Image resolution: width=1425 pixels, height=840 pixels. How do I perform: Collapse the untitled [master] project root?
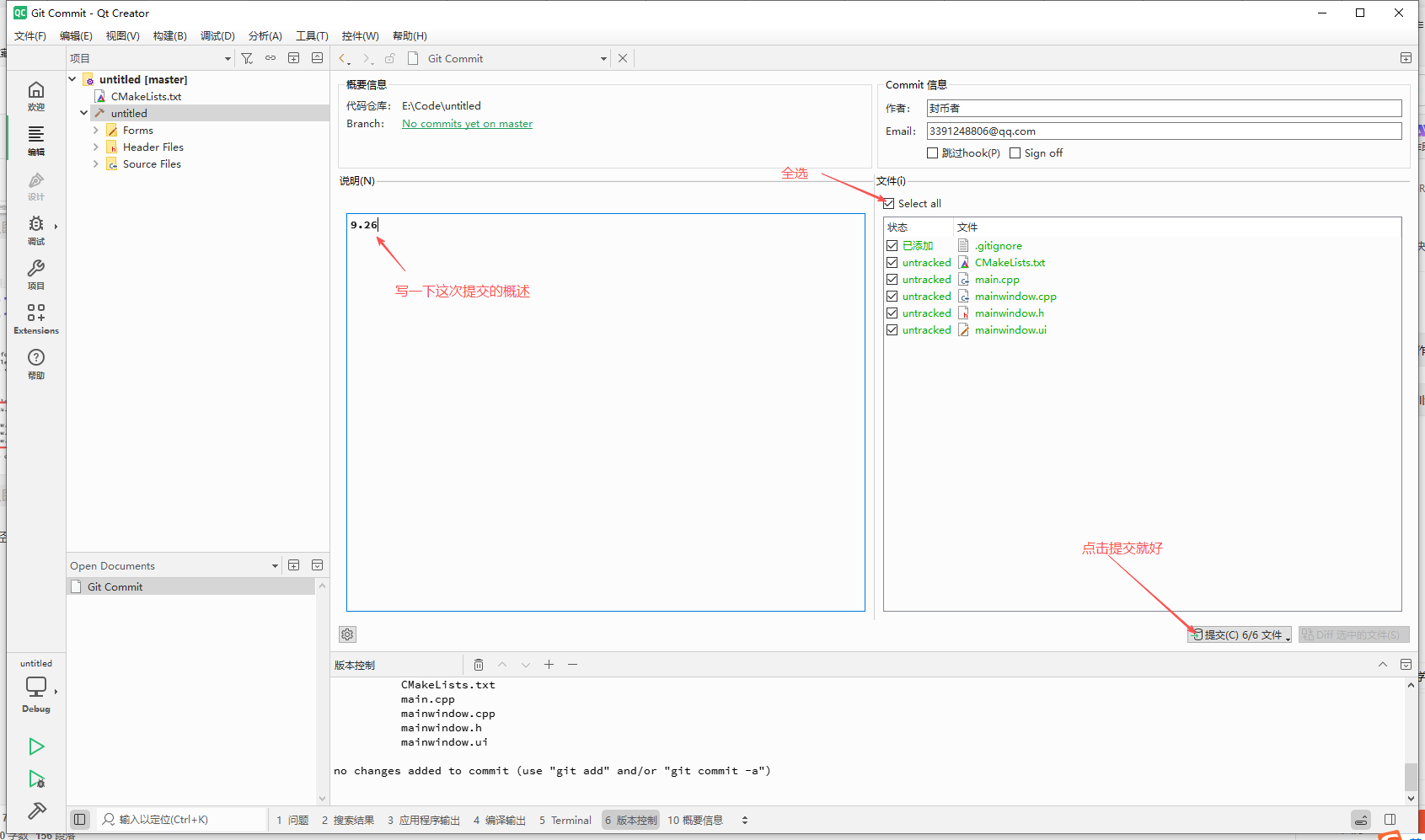(x=72, y=79)
